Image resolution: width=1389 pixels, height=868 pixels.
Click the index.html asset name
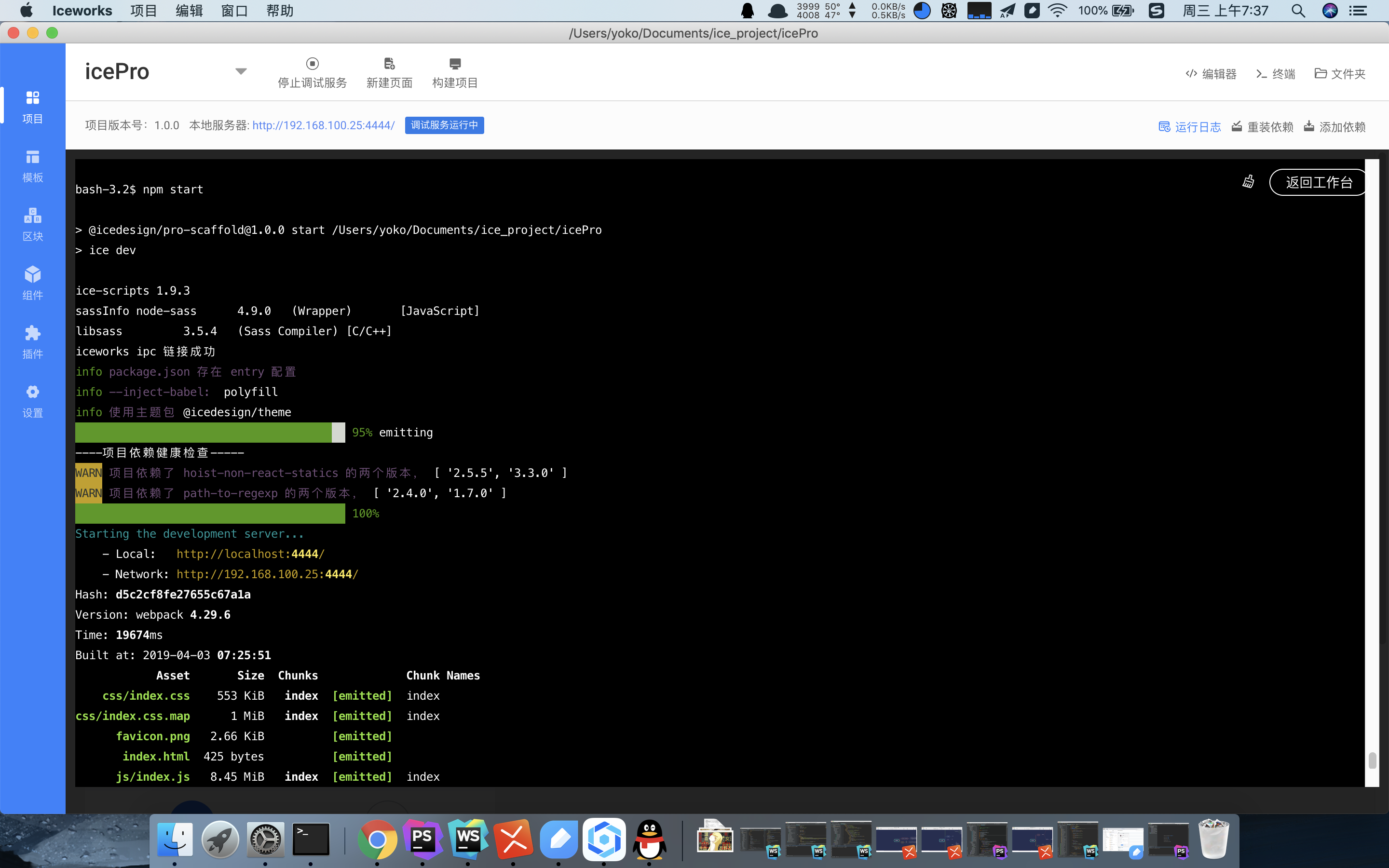click(x=156, y=757)
